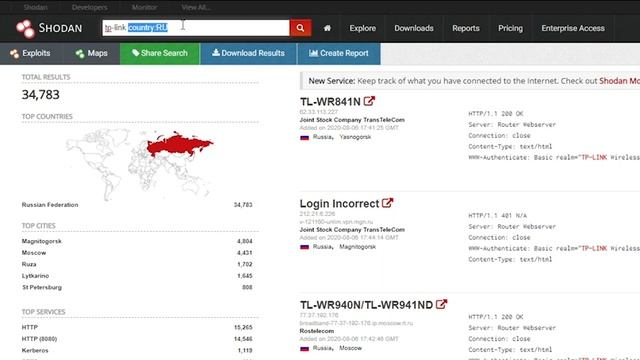
Task: Click the Download Results button
Action: (x=248, y=53)
